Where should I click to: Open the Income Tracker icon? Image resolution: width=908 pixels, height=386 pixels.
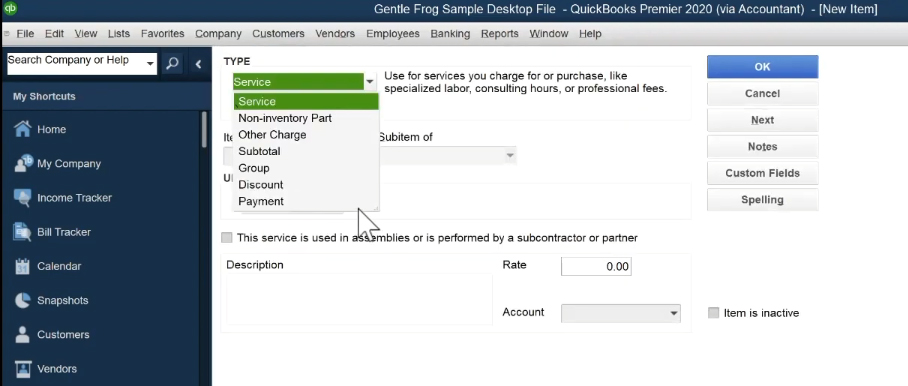pyautogui.click(x=23, y=198)
